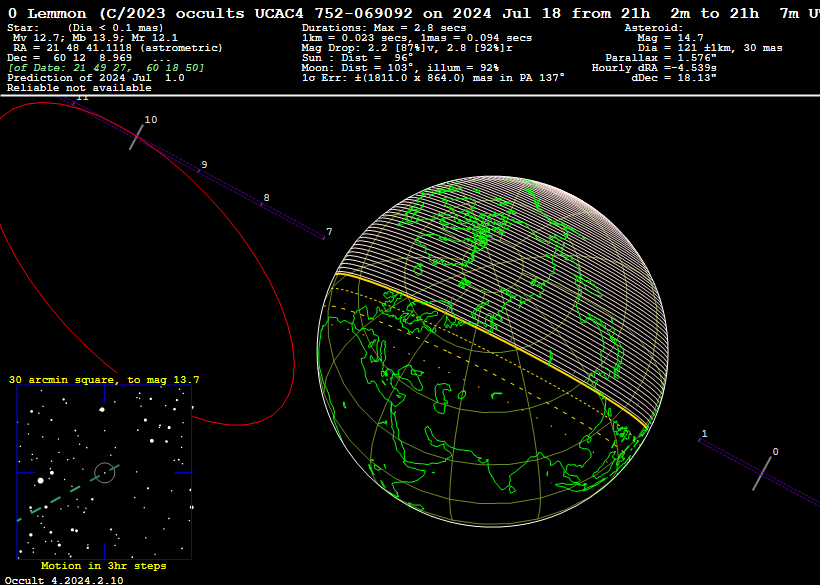Click '30 arcmin square, to mag 13.7' caption
The height and width of the screenshot is (585, 820).
(104, 380)
